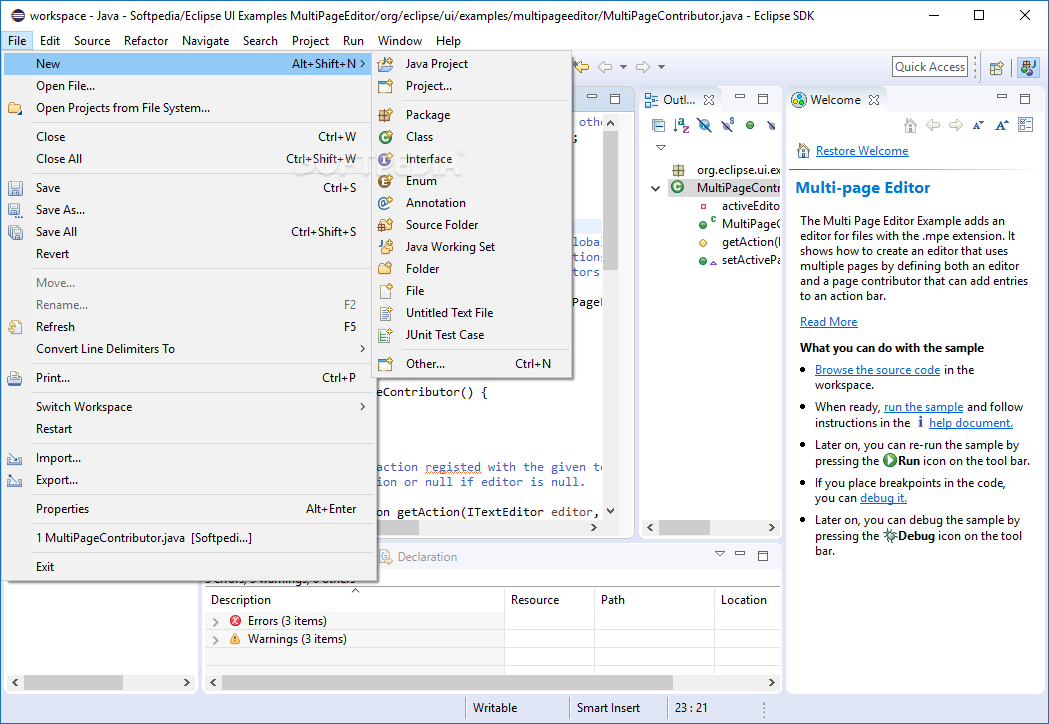Screen dimensions: 1049x724
Task: Collapse the MultiPageContr class node in Outline
Action: (656, 189)
